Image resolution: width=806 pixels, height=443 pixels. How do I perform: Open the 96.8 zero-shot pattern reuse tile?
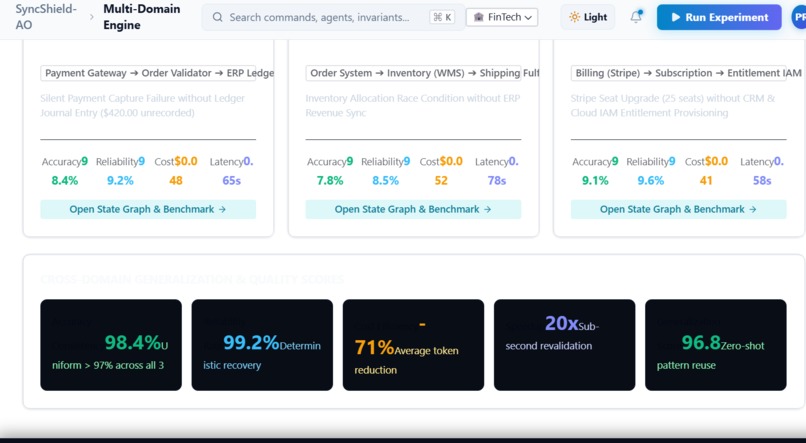pos(716,345)
